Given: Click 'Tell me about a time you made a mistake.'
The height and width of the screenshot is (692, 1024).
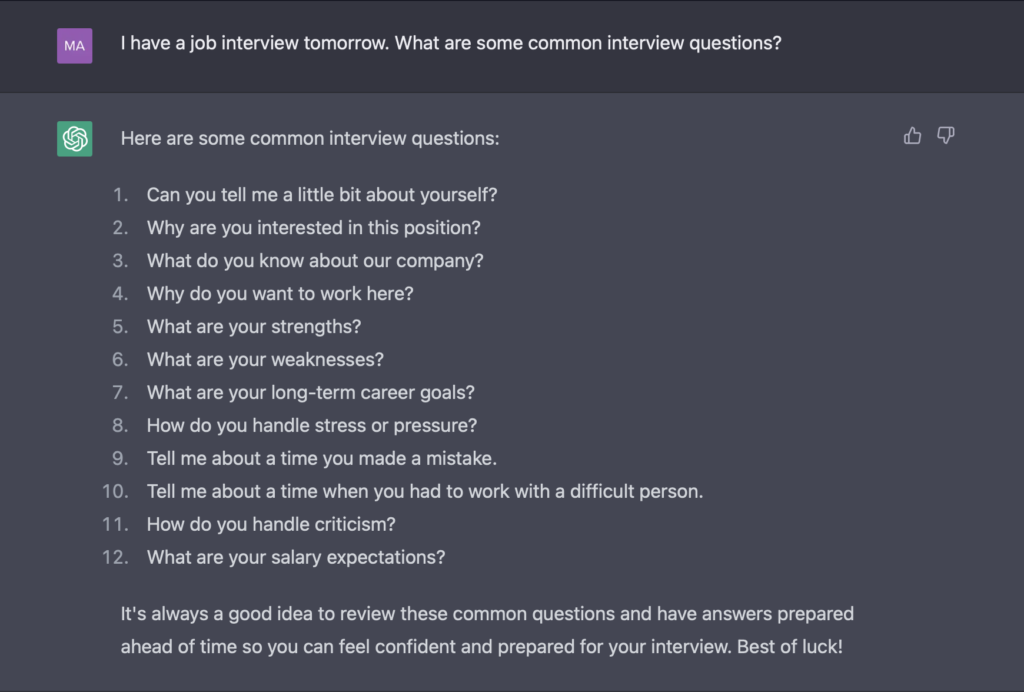Looking at the screenshot, I should tap(322, 458).
